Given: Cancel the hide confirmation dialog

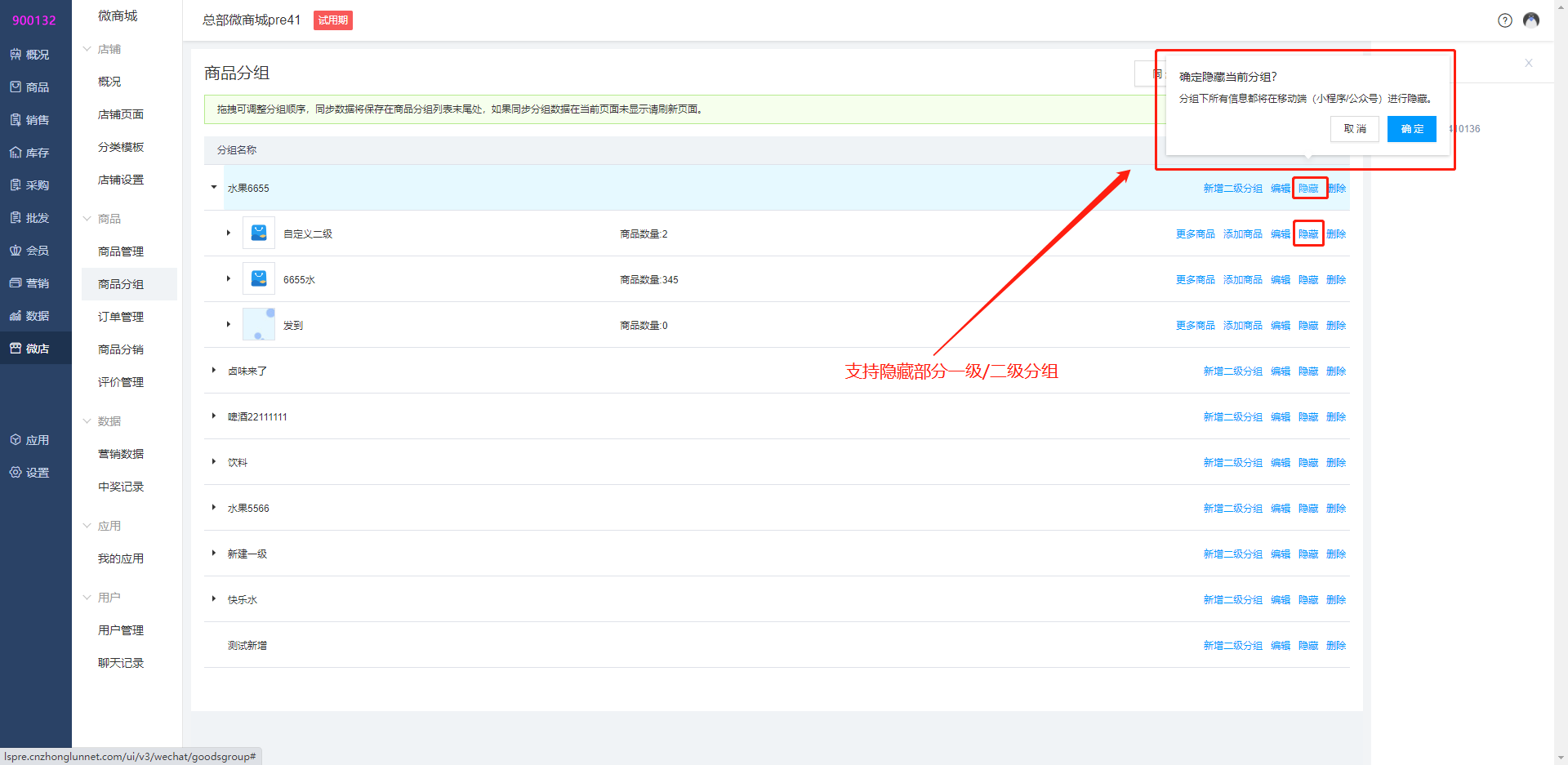Looking at the screenshot, I should tap(1355, 129).
